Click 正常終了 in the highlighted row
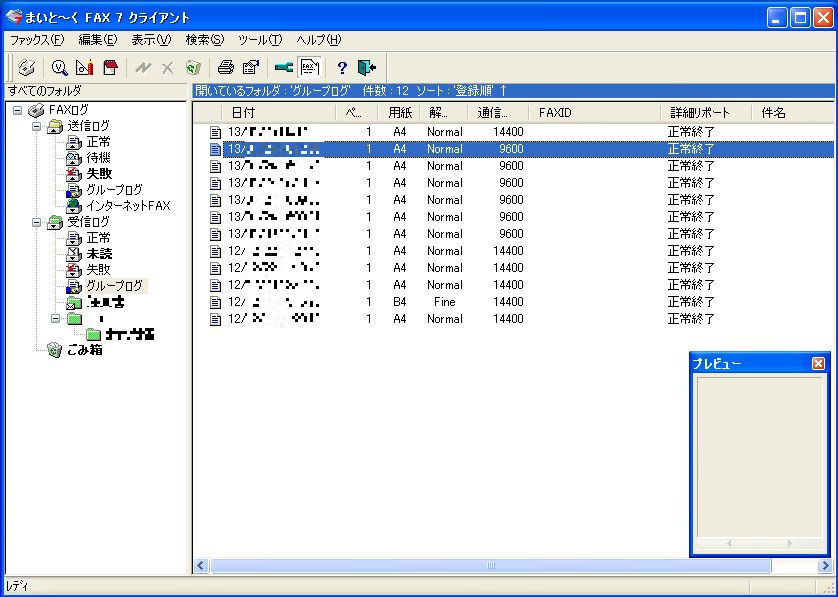838x597 pixels. 691,149
